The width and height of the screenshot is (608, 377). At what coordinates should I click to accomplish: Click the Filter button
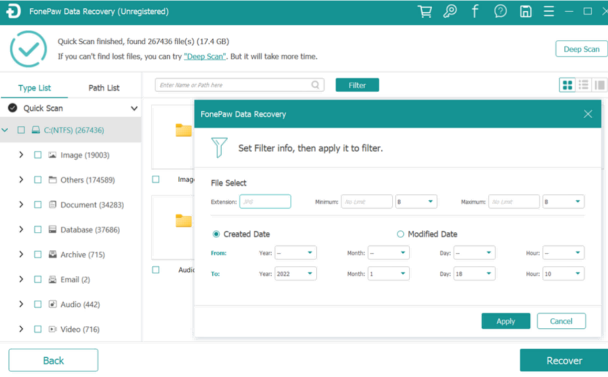[x=357, y=85]
